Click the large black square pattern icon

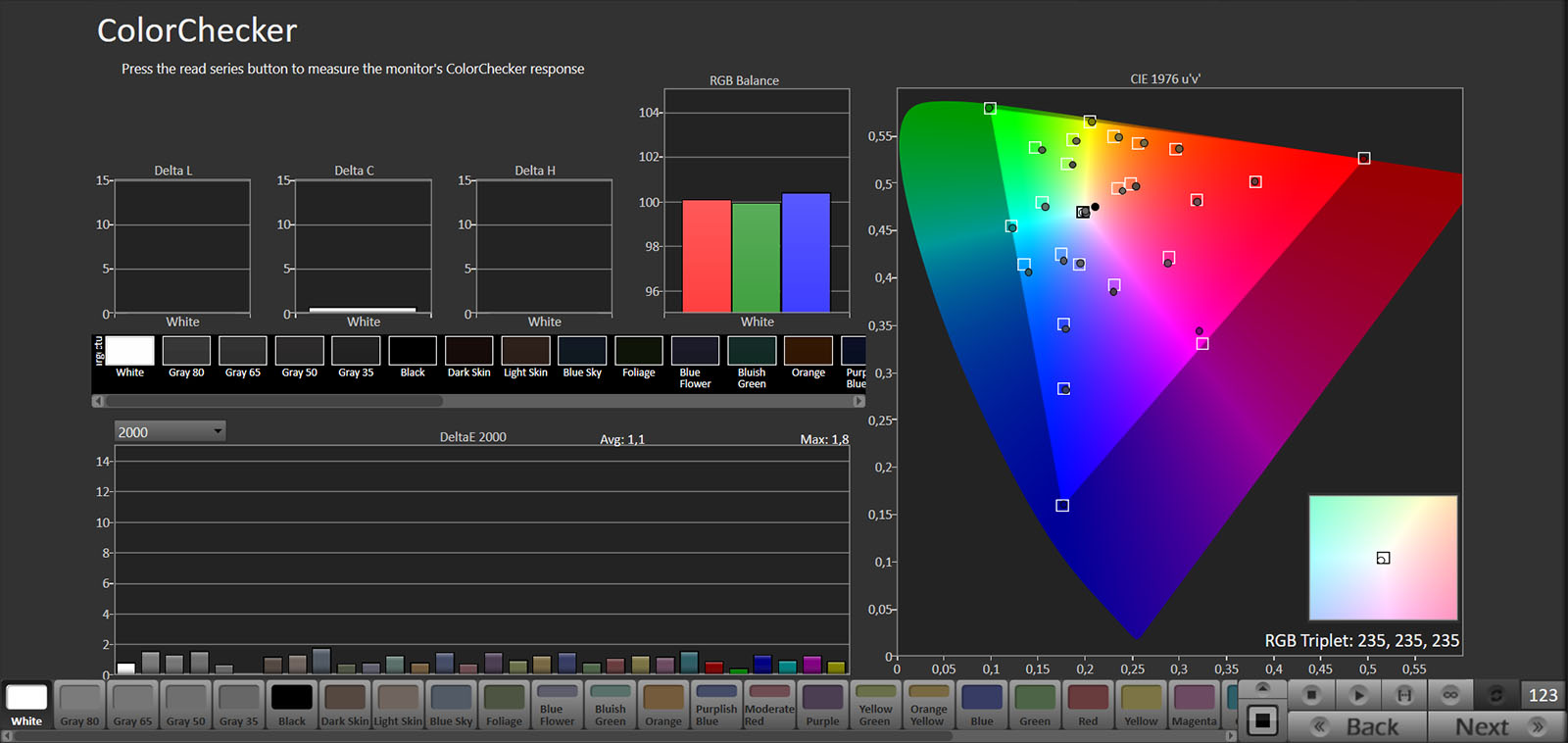[x=1262, y=721]
